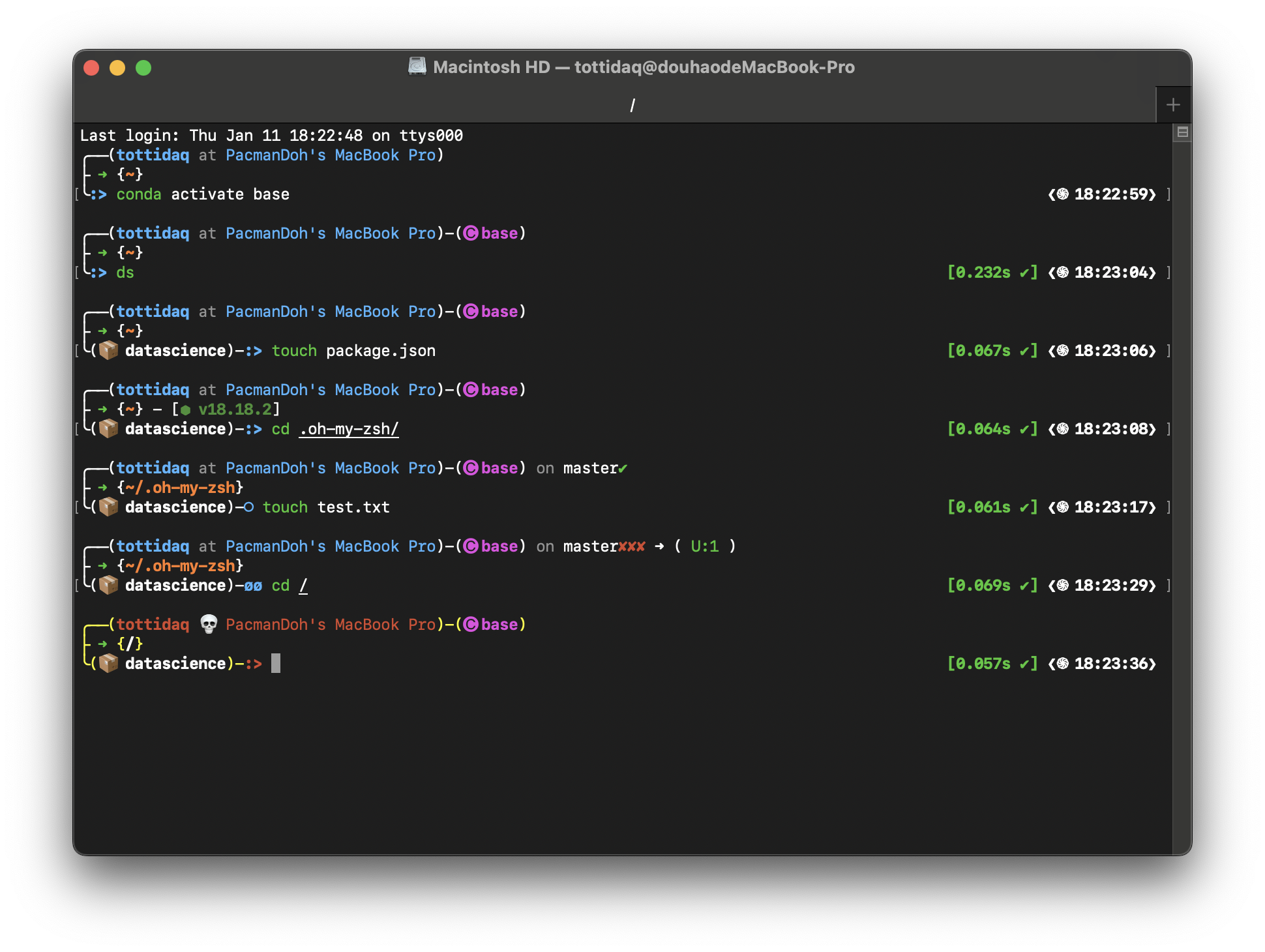Click the package icon beside touch package.json
Viewport: 1265px width, 952px height.
pos(108,350)
